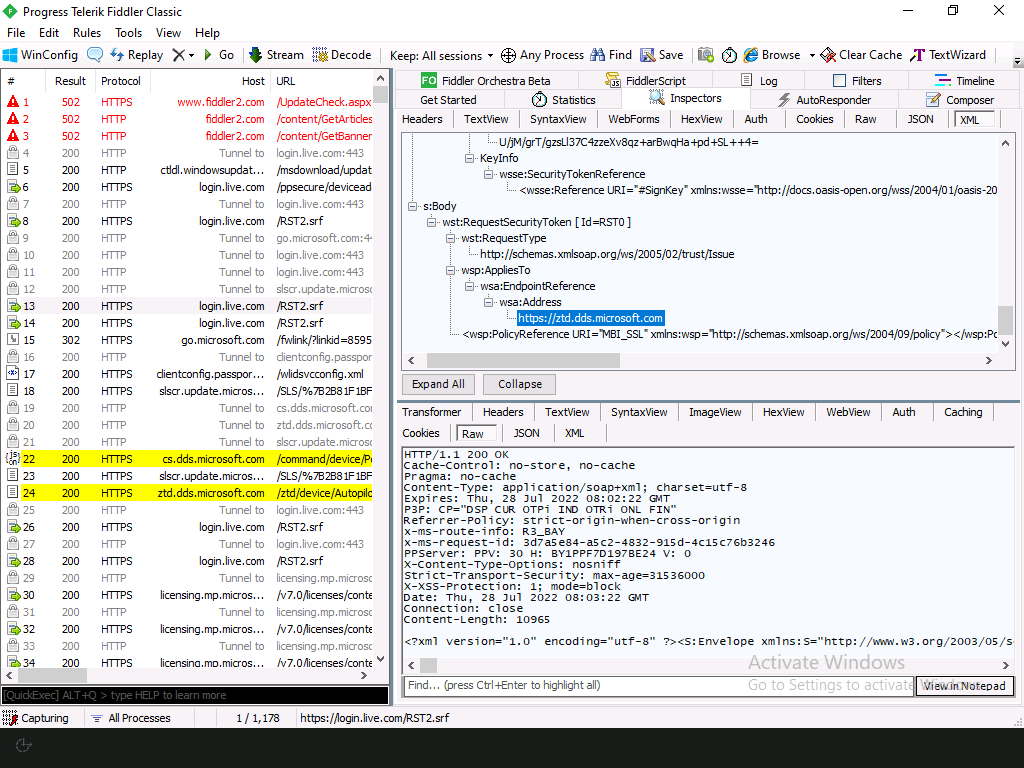
Task: Toggle Decode in the toolbar
Action: click(x=342, y=55)
